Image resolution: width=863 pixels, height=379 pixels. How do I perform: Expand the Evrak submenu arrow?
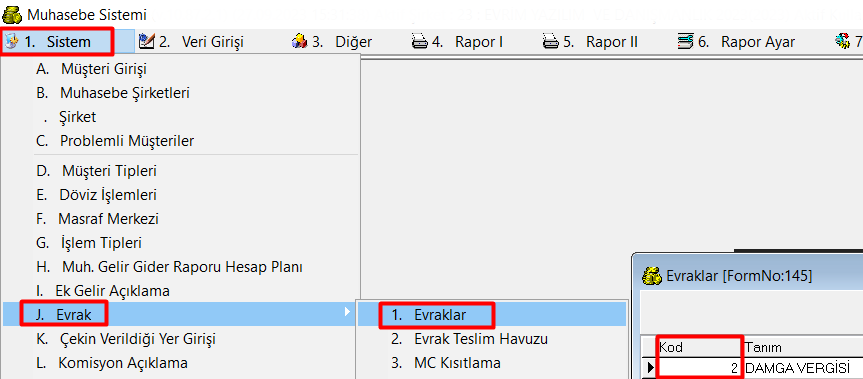coord(347,313)
